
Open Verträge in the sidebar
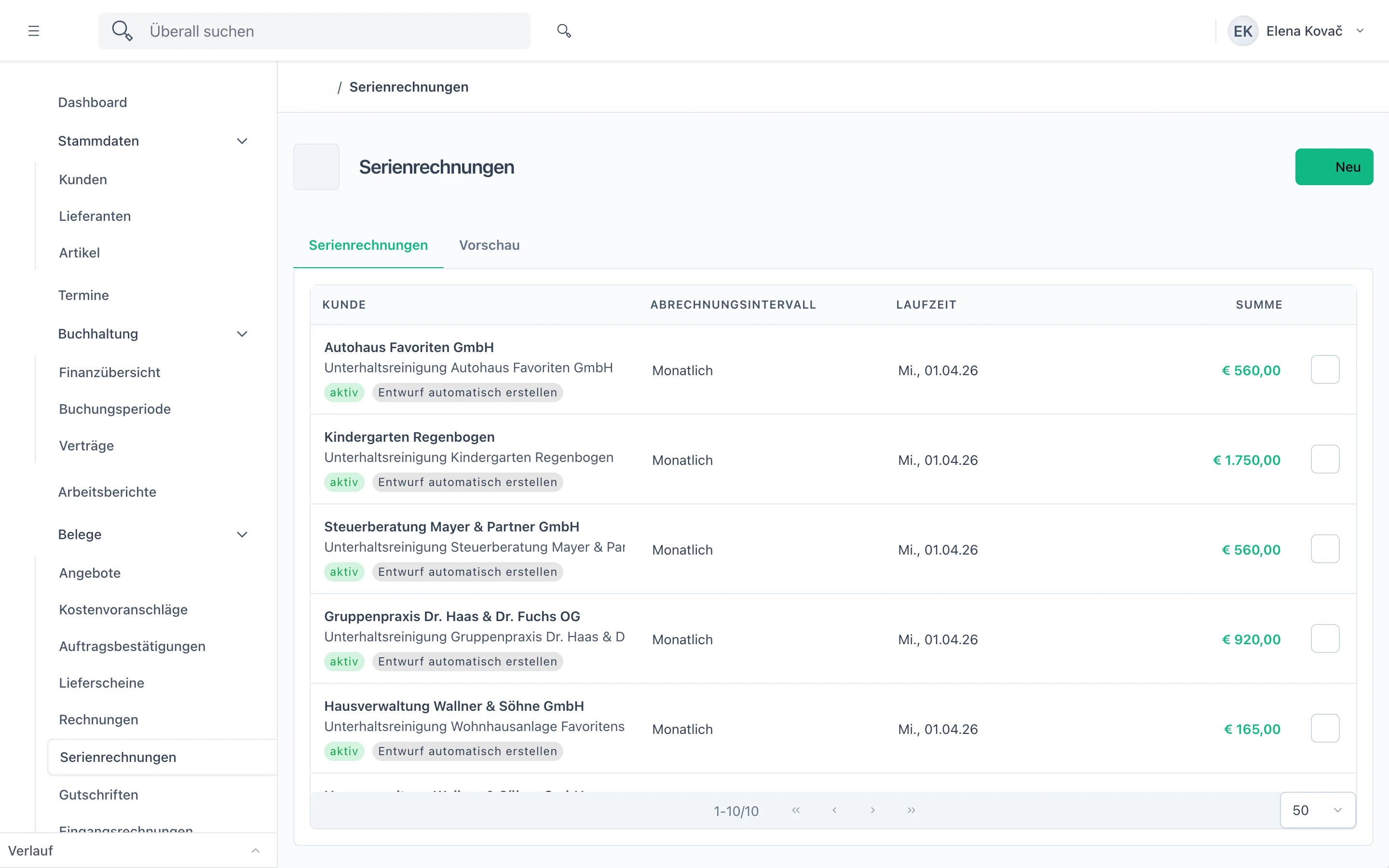coord(86,446)
